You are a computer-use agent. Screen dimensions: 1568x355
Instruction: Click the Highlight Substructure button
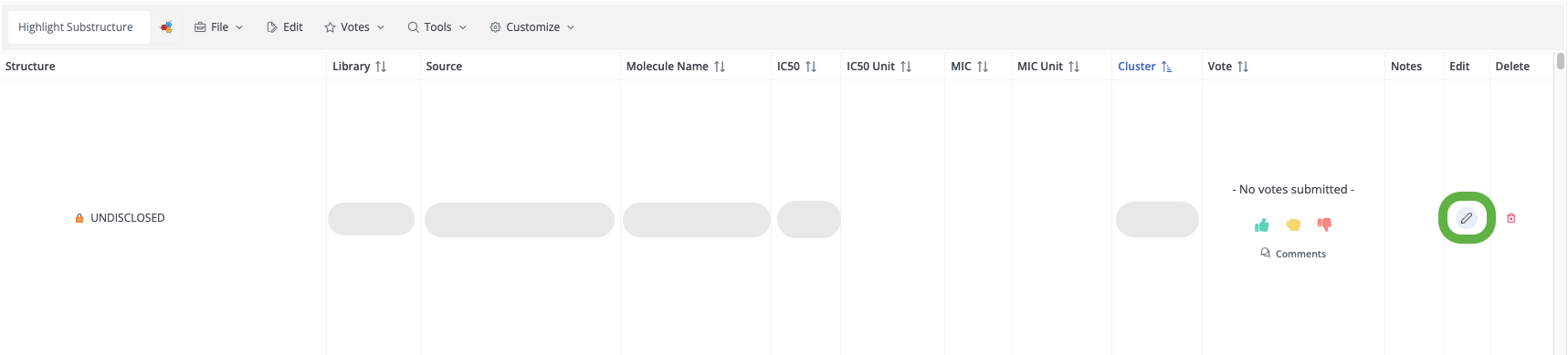pos(76,27)
